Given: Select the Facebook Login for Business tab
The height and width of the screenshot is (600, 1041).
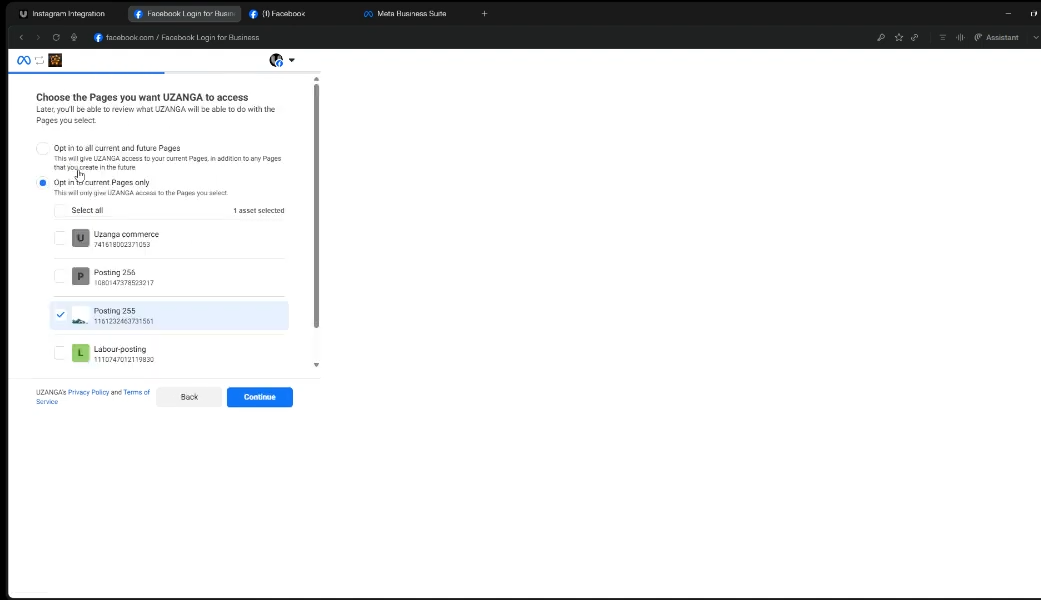Looking at the screenshot, I should click(185, 13).
